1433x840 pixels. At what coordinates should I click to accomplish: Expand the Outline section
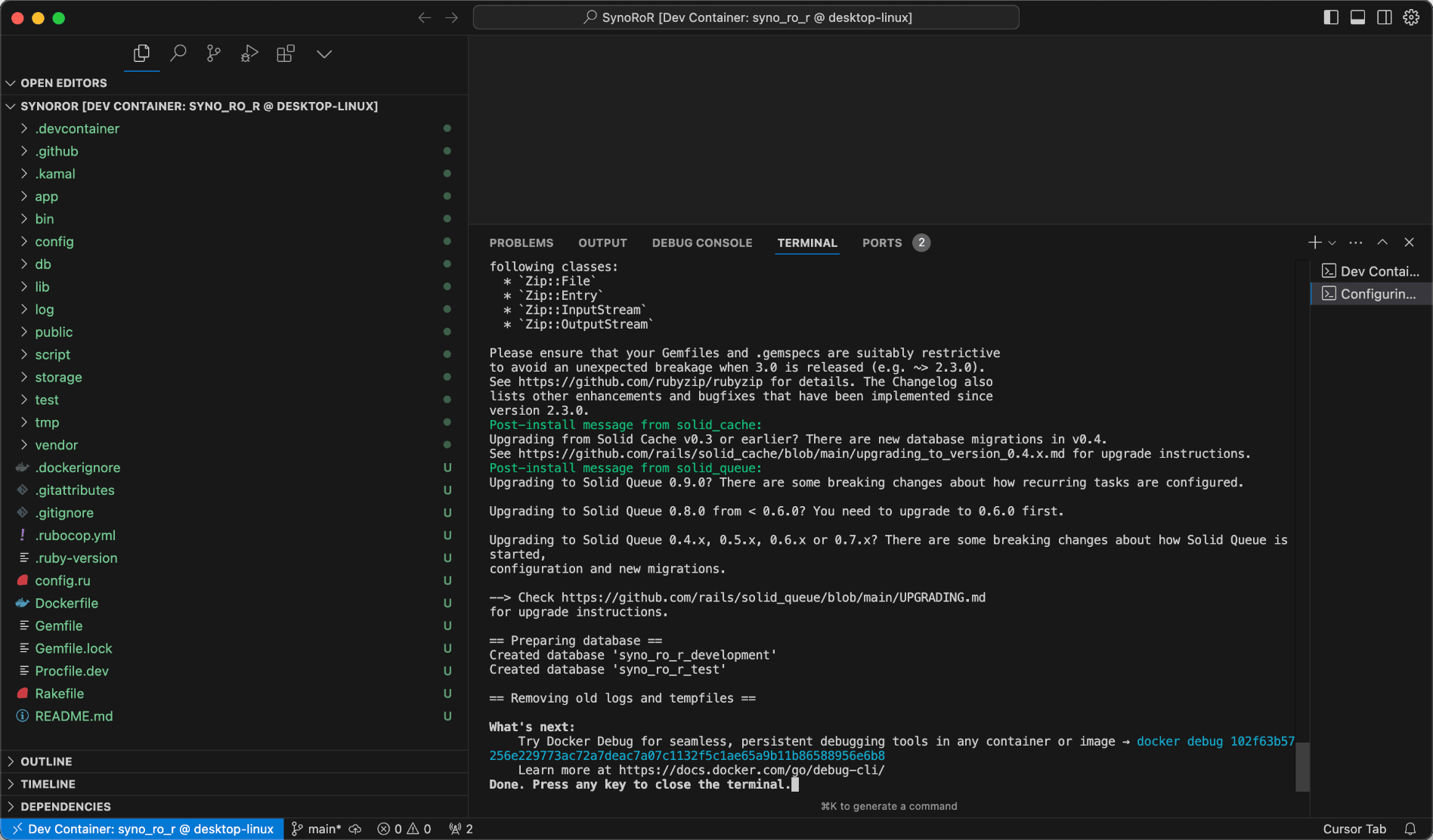(234, 761)
